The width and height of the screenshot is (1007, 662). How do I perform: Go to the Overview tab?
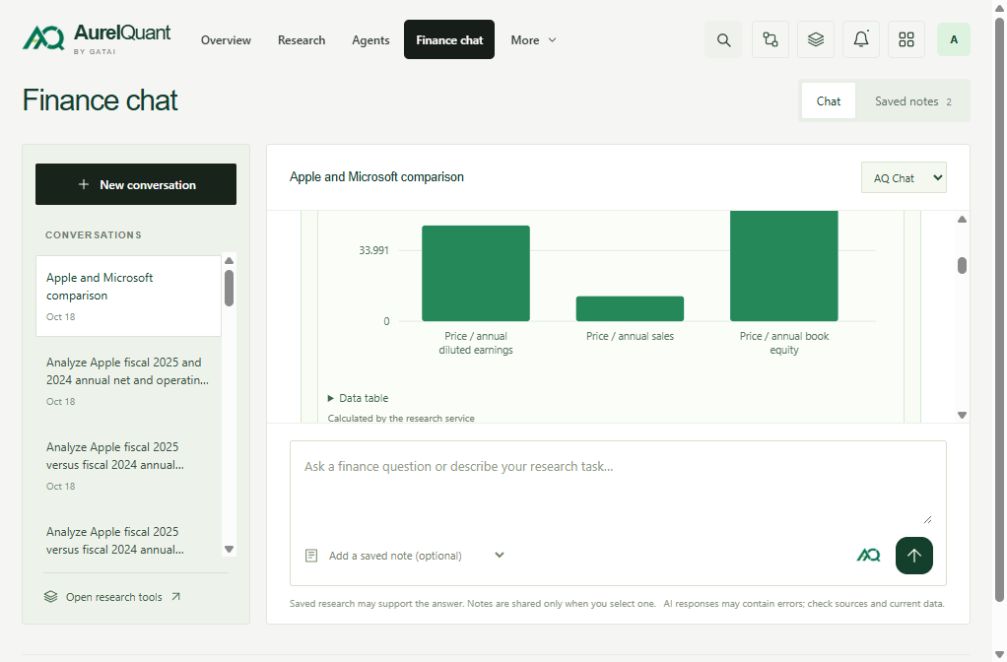pyautogui.click(x=225, y=40)
